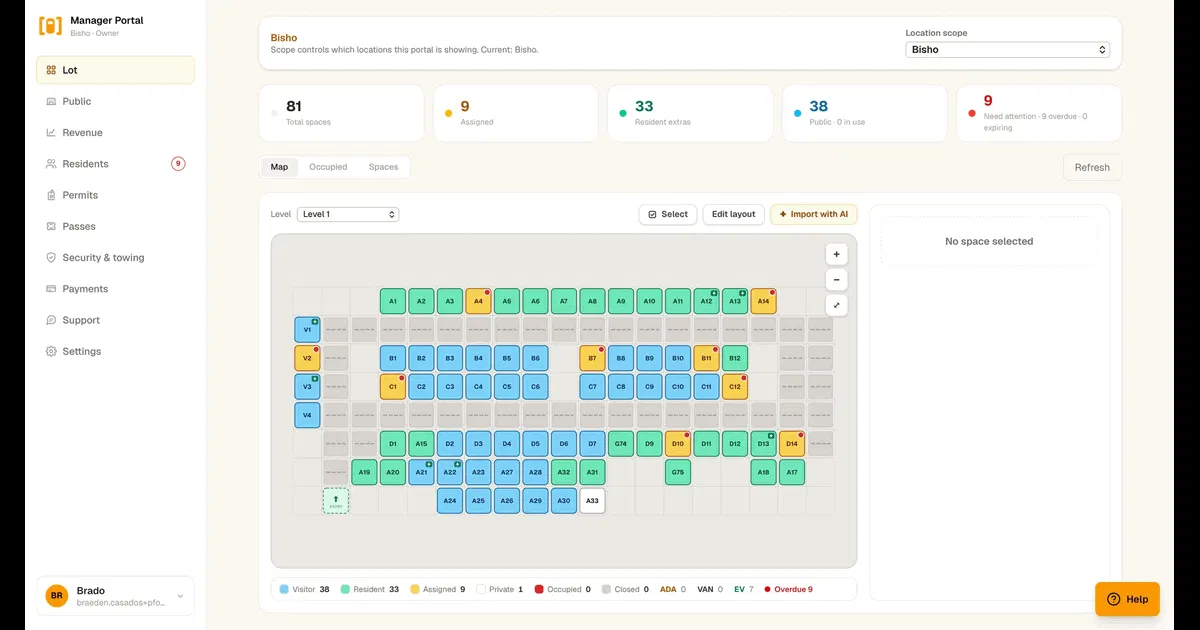This screenshot has height=630, width=1200.
Task: Click the Assigned yellow legend swatch
Action: pyautogui.click(x=415, y=589)
